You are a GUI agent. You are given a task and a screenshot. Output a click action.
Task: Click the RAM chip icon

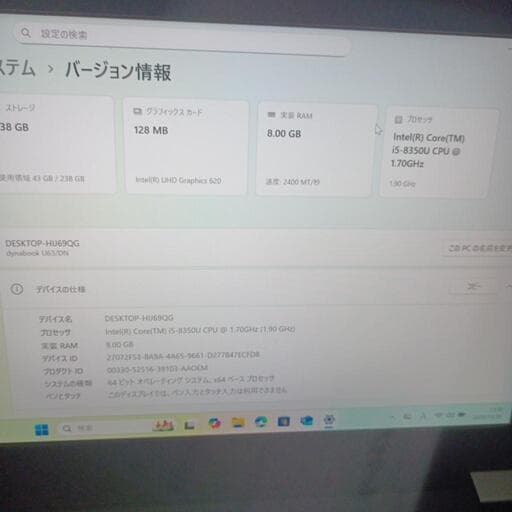pos(271,115)
